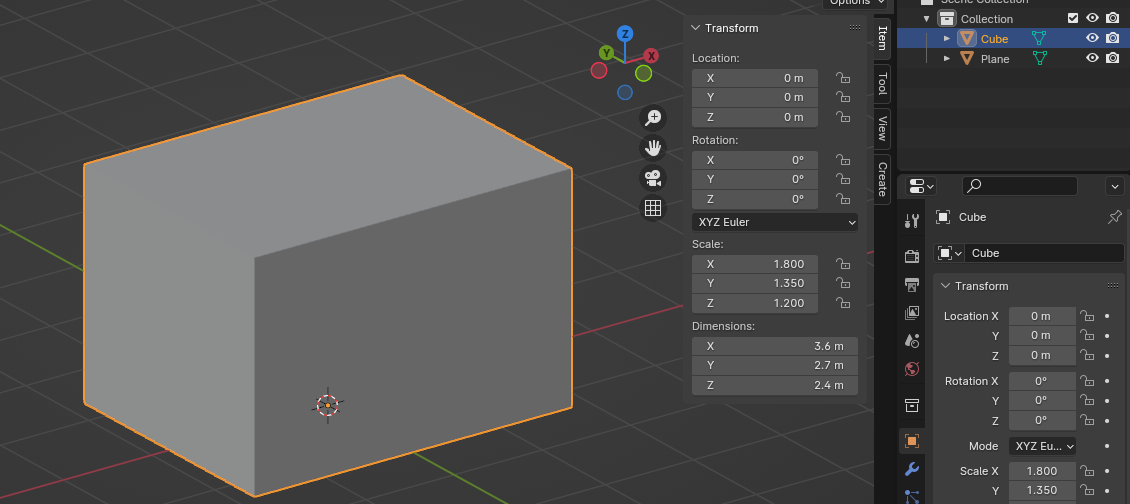Collapse the properties editor Transform panel
The height and width of the screenshot is (504, 1130).
946,286
